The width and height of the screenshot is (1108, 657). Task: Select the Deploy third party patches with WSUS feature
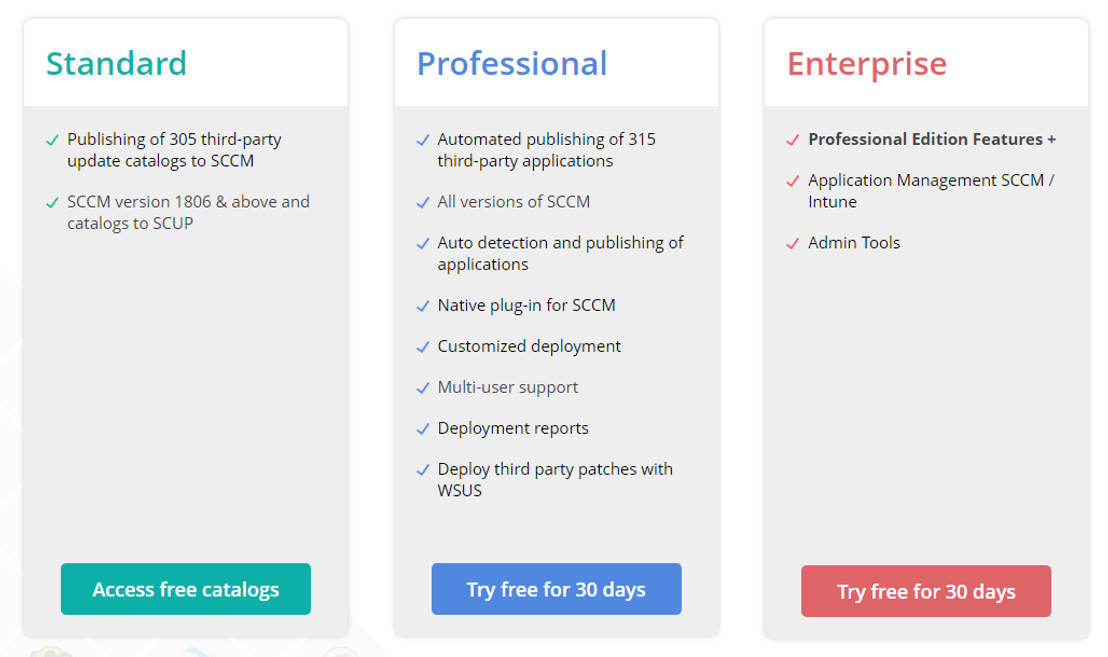tap(555, 479)
